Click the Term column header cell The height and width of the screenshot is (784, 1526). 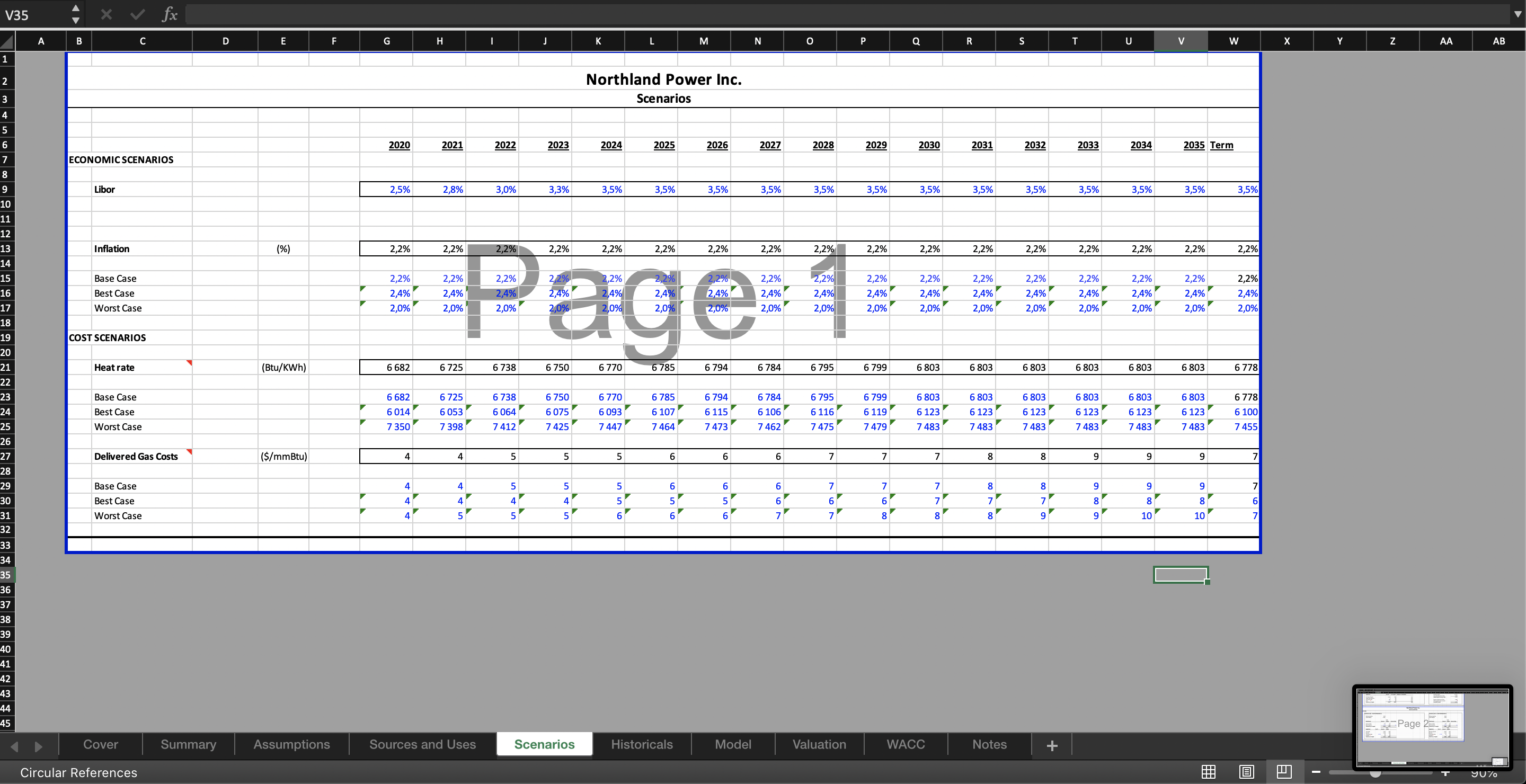pyautogui.click(x=1234, y=145)
